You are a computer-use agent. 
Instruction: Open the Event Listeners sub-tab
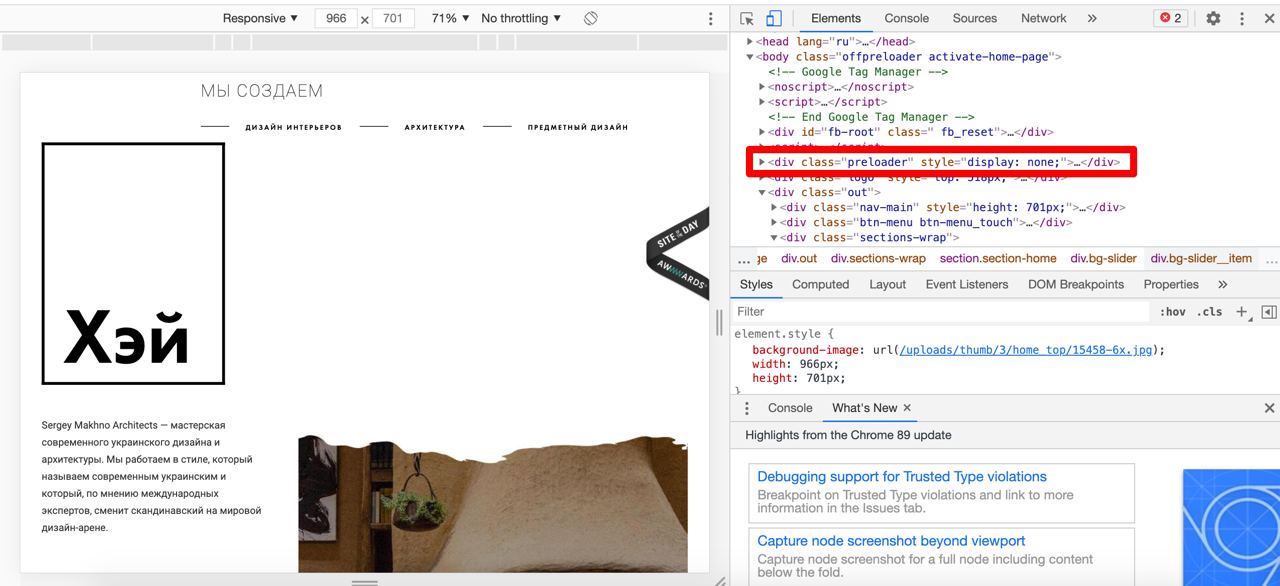click(x=966, y=285)
